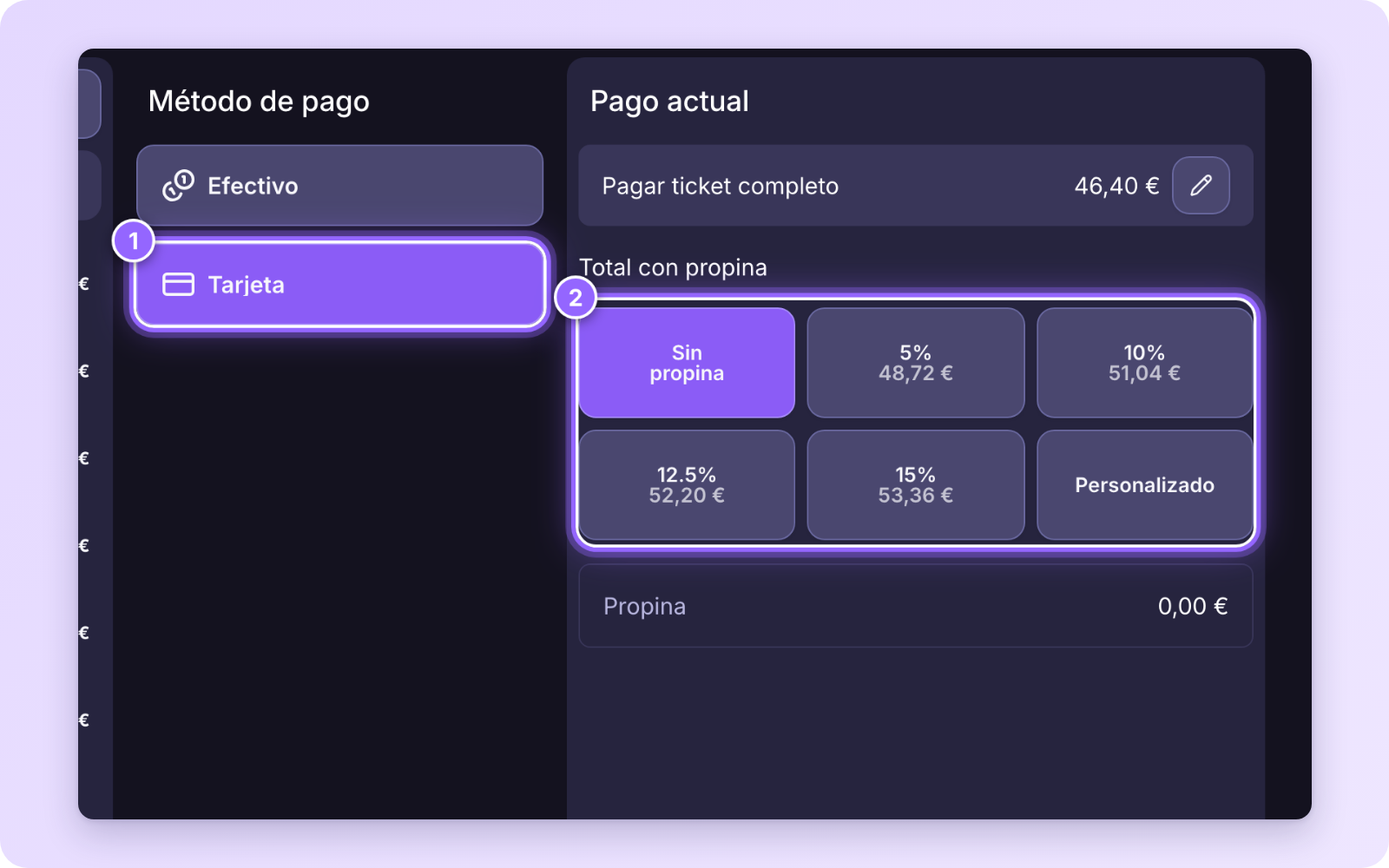The image size is (1389, 868).
Task: Choose the 15% tip of 53,36 €
Action: 916,485
